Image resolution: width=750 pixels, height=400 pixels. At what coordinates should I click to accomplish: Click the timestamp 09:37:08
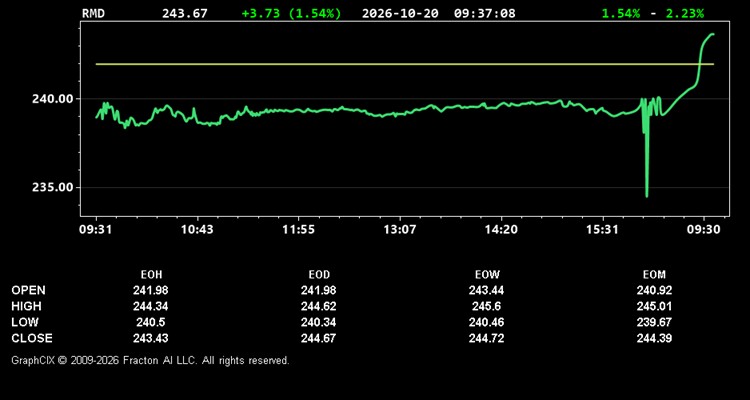(x=485, y=13)
